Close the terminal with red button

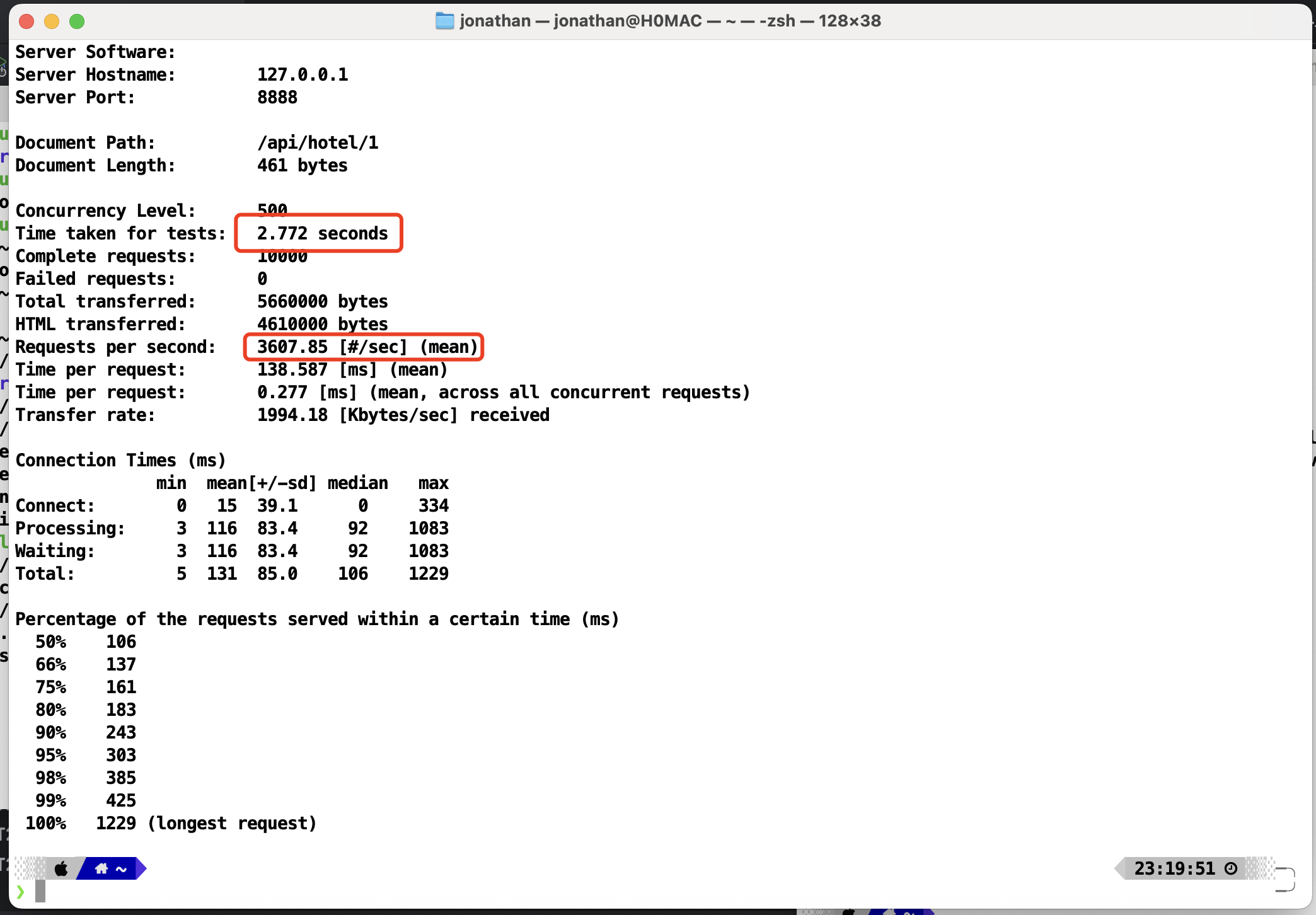26,21
